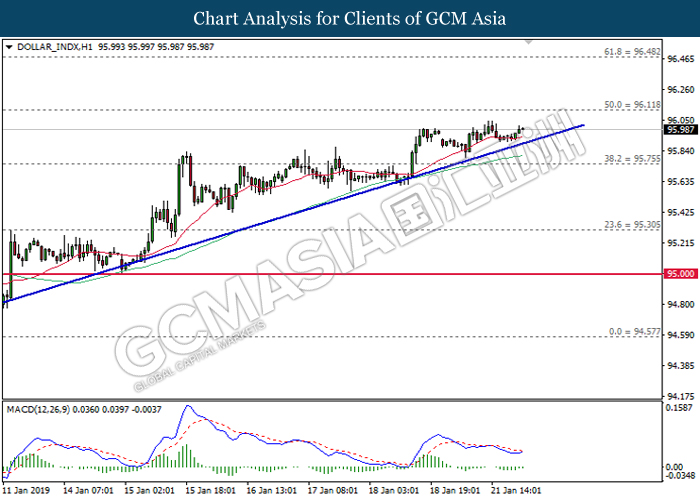Click the 95.840 price scale value
The width and height of the screenshot is (700, 500).
click(x=681, y=151)
